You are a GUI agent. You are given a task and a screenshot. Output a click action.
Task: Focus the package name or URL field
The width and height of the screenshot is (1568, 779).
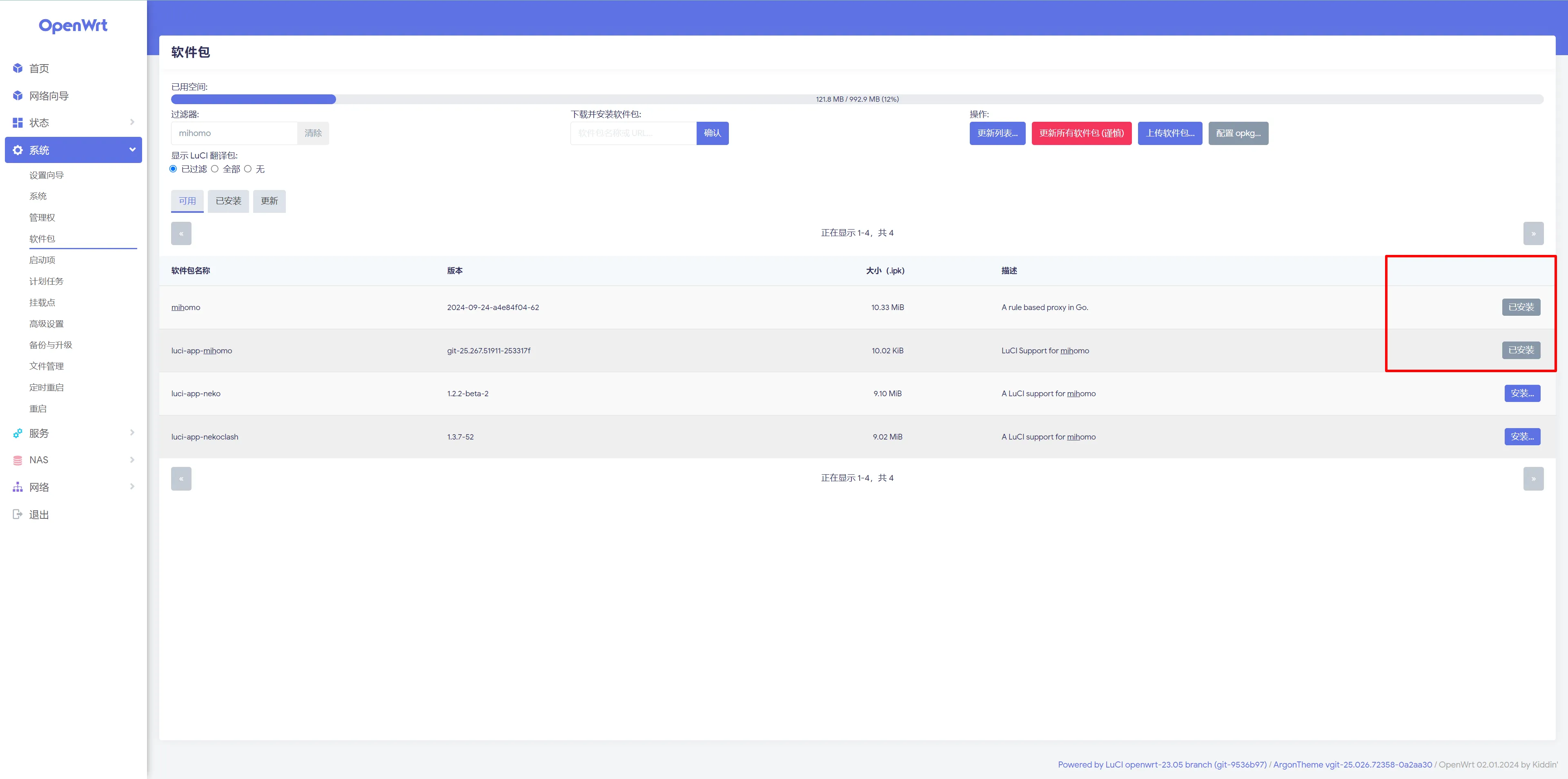click(633, 134)
